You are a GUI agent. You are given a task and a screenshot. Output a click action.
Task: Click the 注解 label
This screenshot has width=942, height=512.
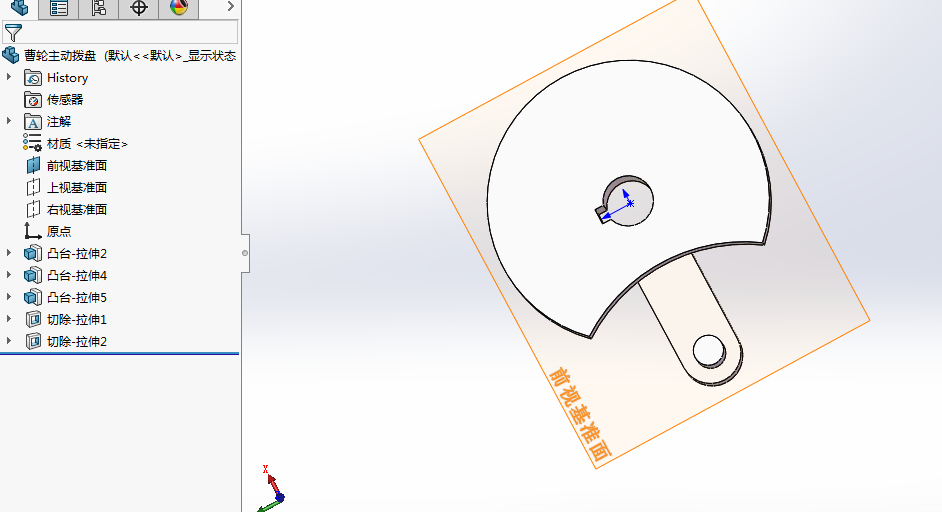pos(59,122)
